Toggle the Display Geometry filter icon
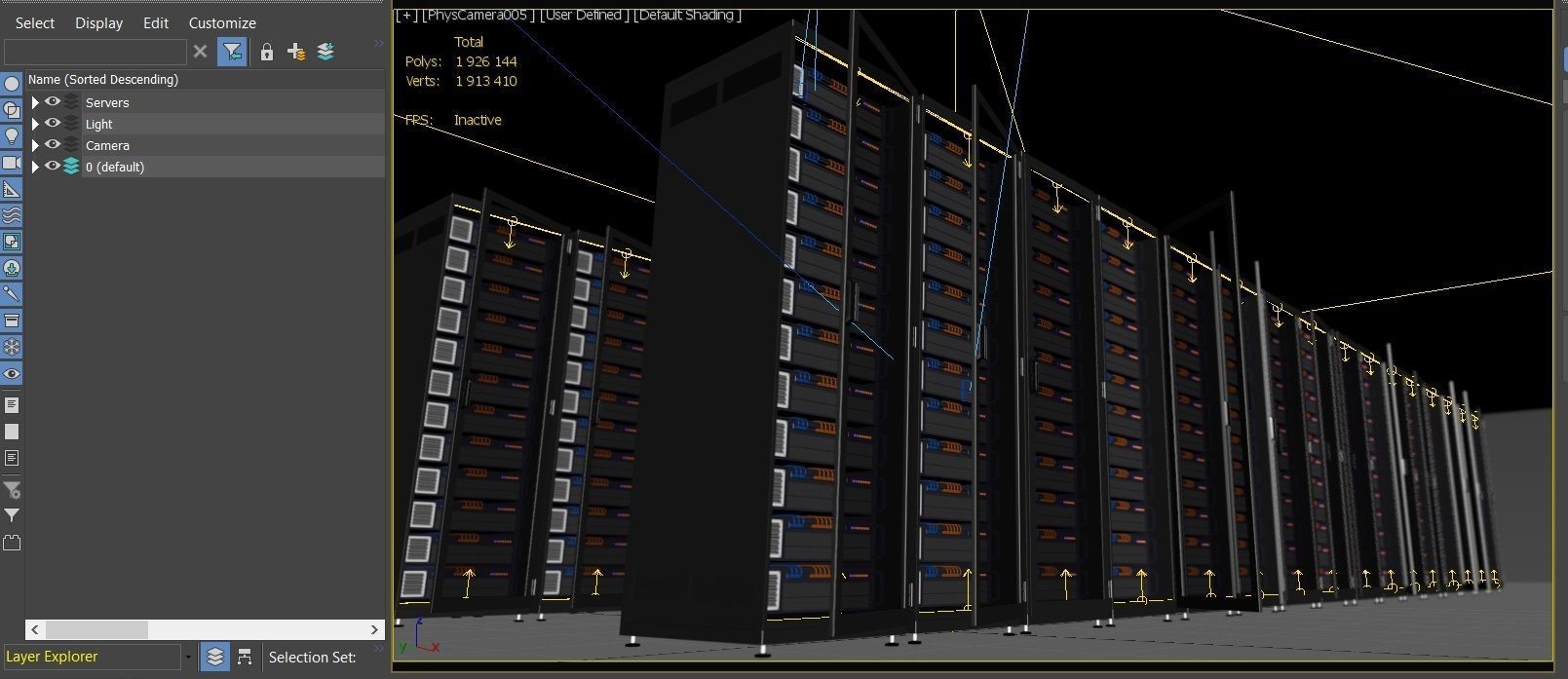Image resolution: width=1568 pixels, height=679 pixels. (x=12, y=84)
